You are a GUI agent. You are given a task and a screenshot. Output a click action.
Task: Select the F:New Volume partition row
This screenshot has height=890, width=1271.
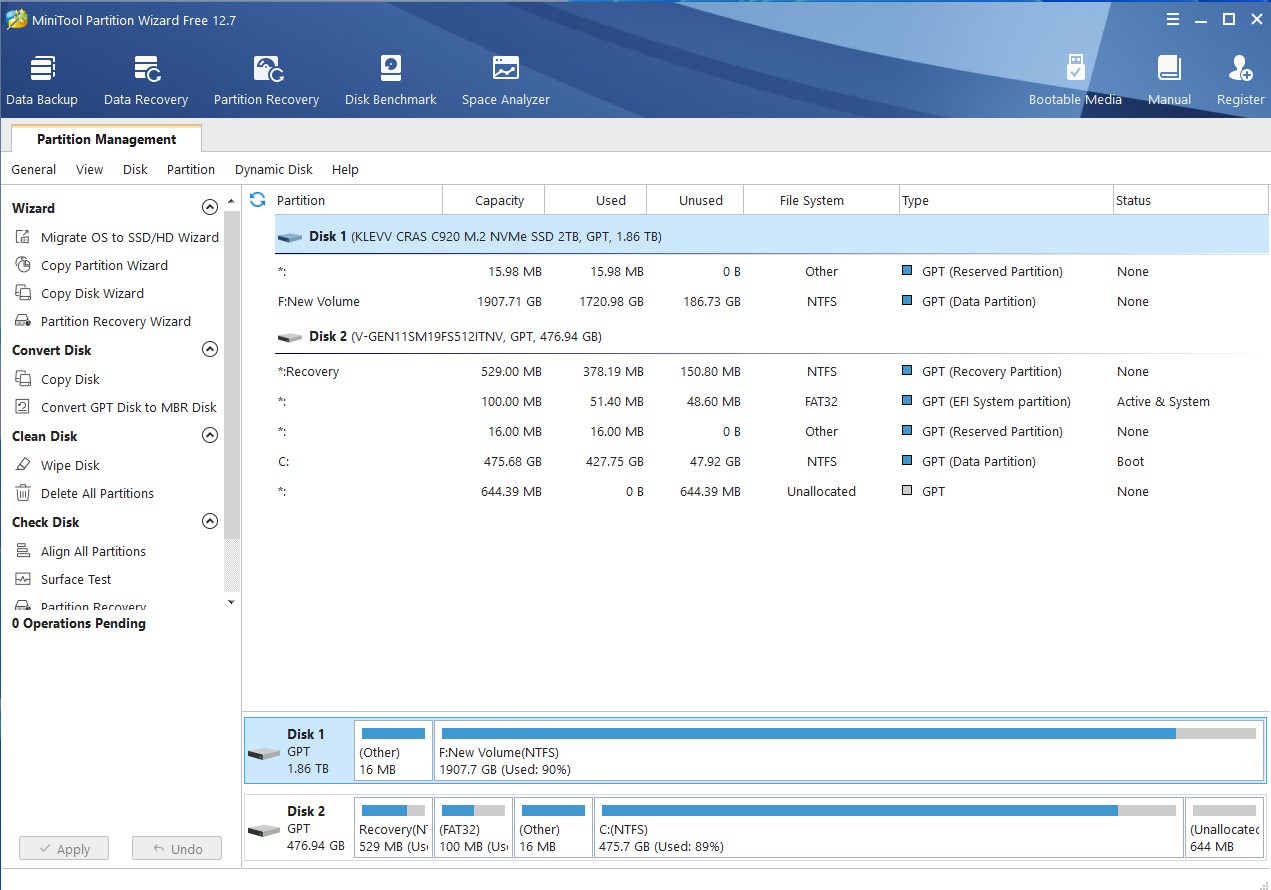point(771,301)
